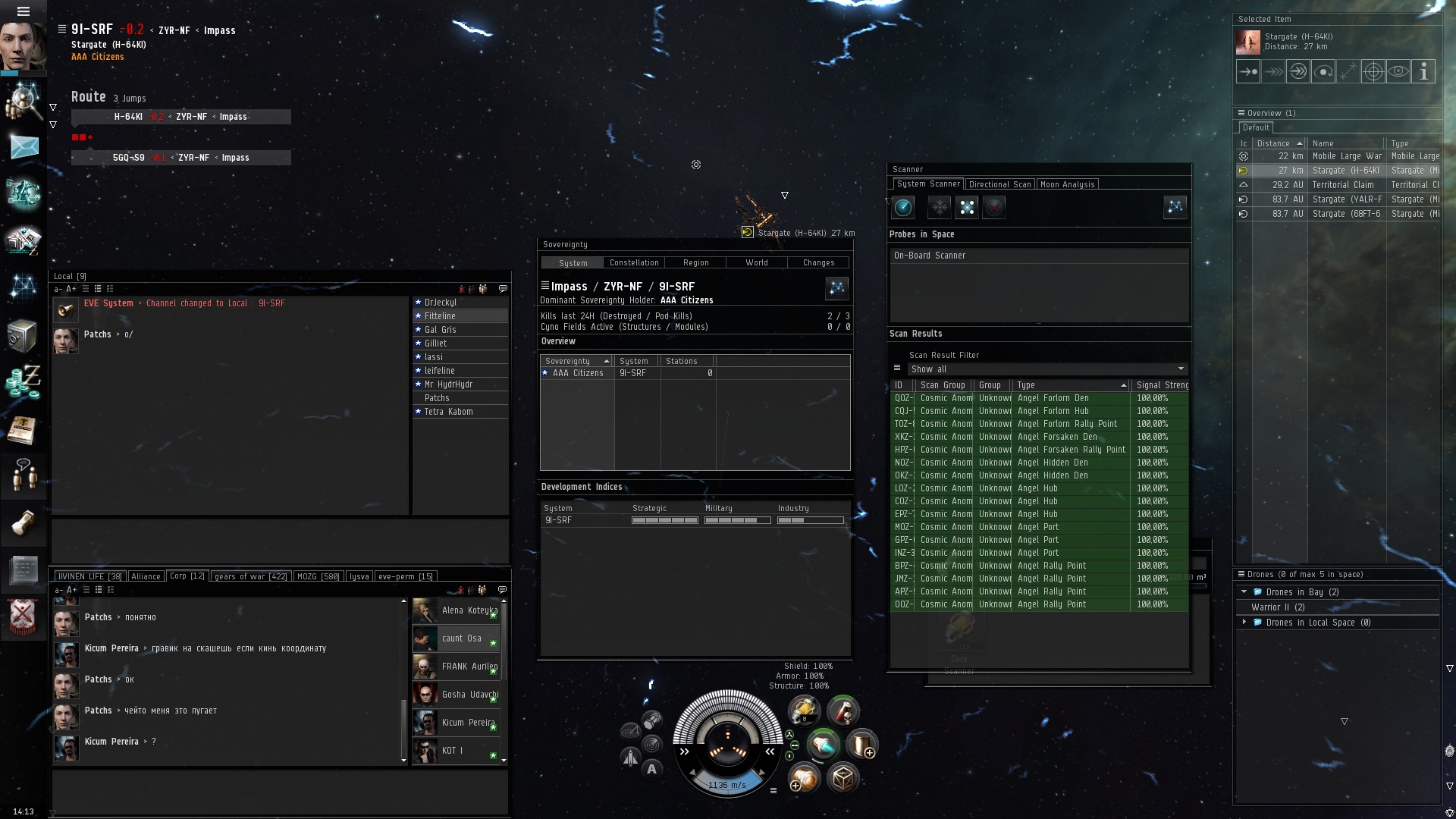Toggle the autopilot A button
Image resolution: width=1456 pixels, height=819 pixels.
coord(651,769)
